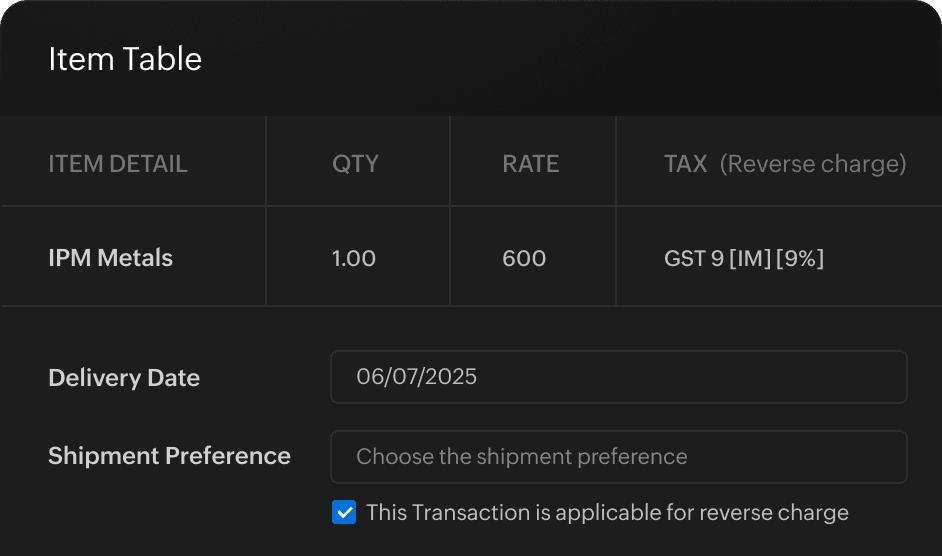
Task: Click the "(Reverse charge)" note in tax header
Action: [x=813, y=164]
